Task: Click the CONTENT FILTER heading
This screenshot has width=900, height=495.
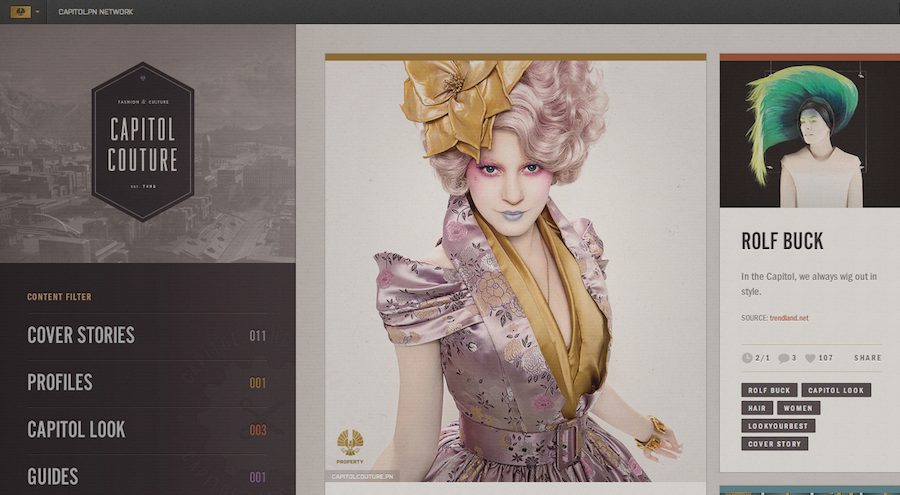Action: click(x=59, y=297)
